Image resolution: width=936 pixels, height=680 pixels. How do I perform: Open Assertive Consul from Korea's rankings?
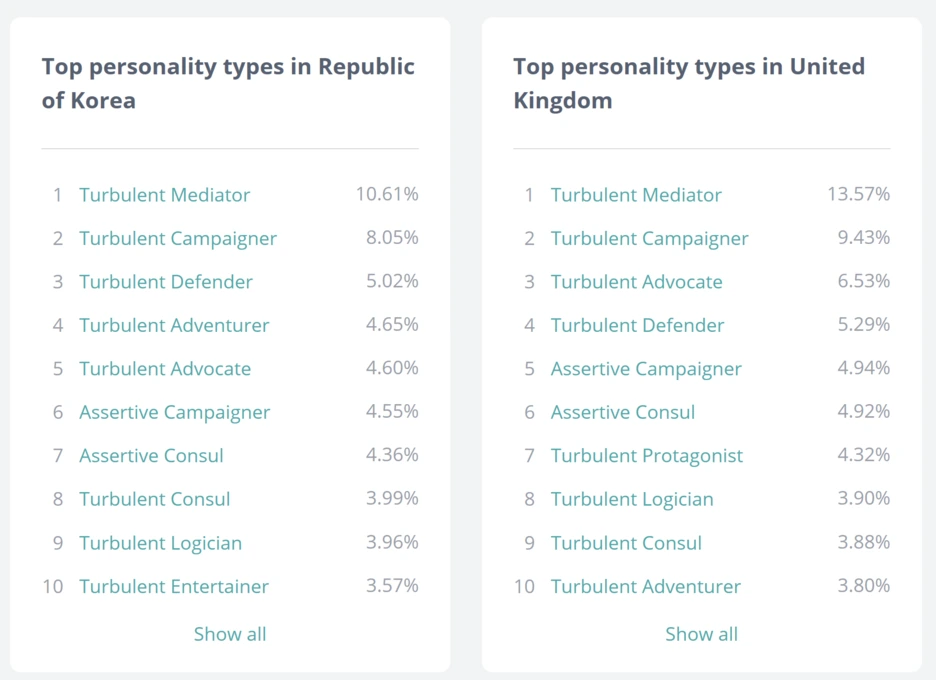pos(150,455)
